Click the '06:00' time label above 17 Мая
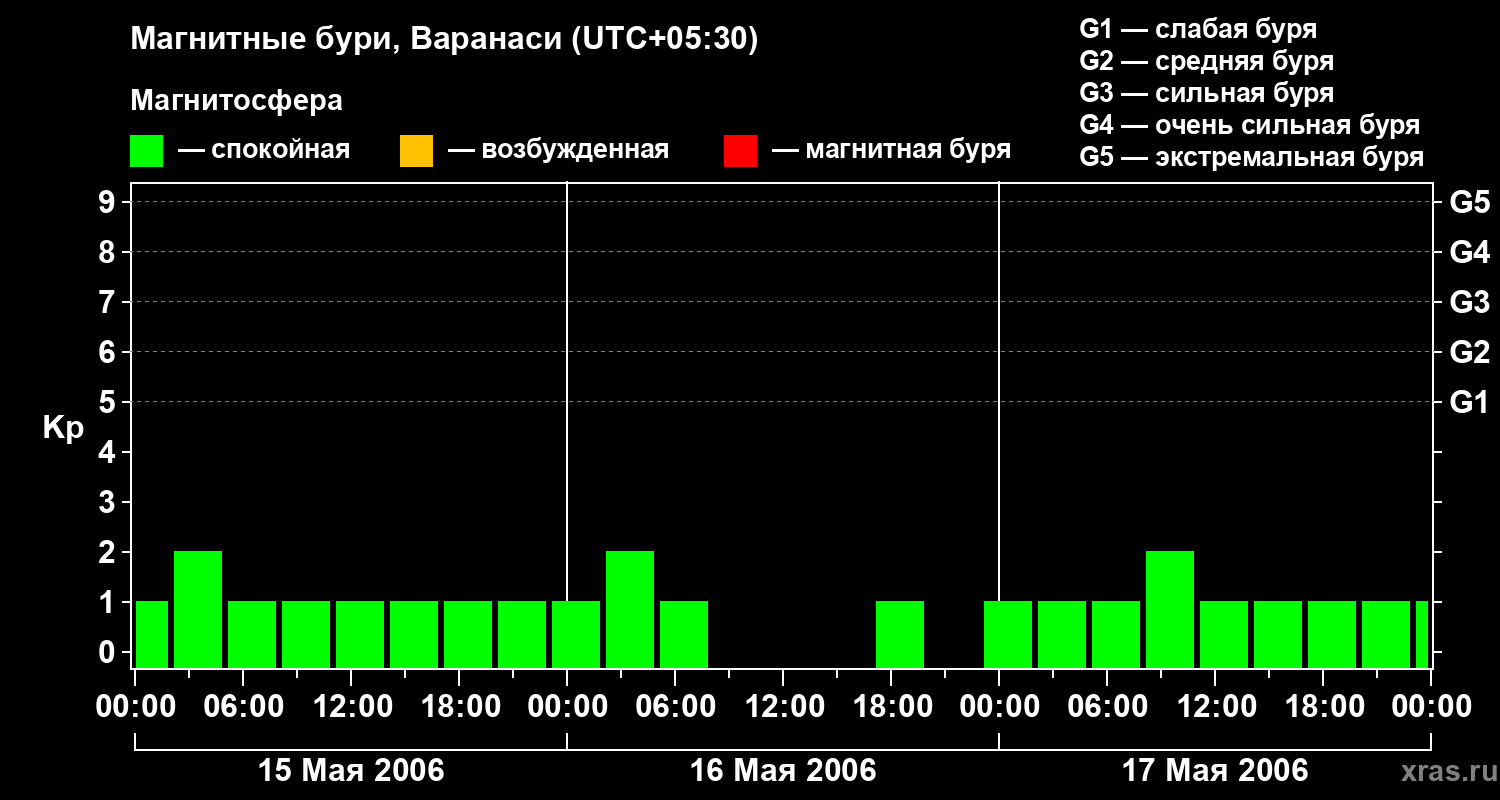Image resolution: width=1500 pixels, height=800 pixels. (1107, 707)
